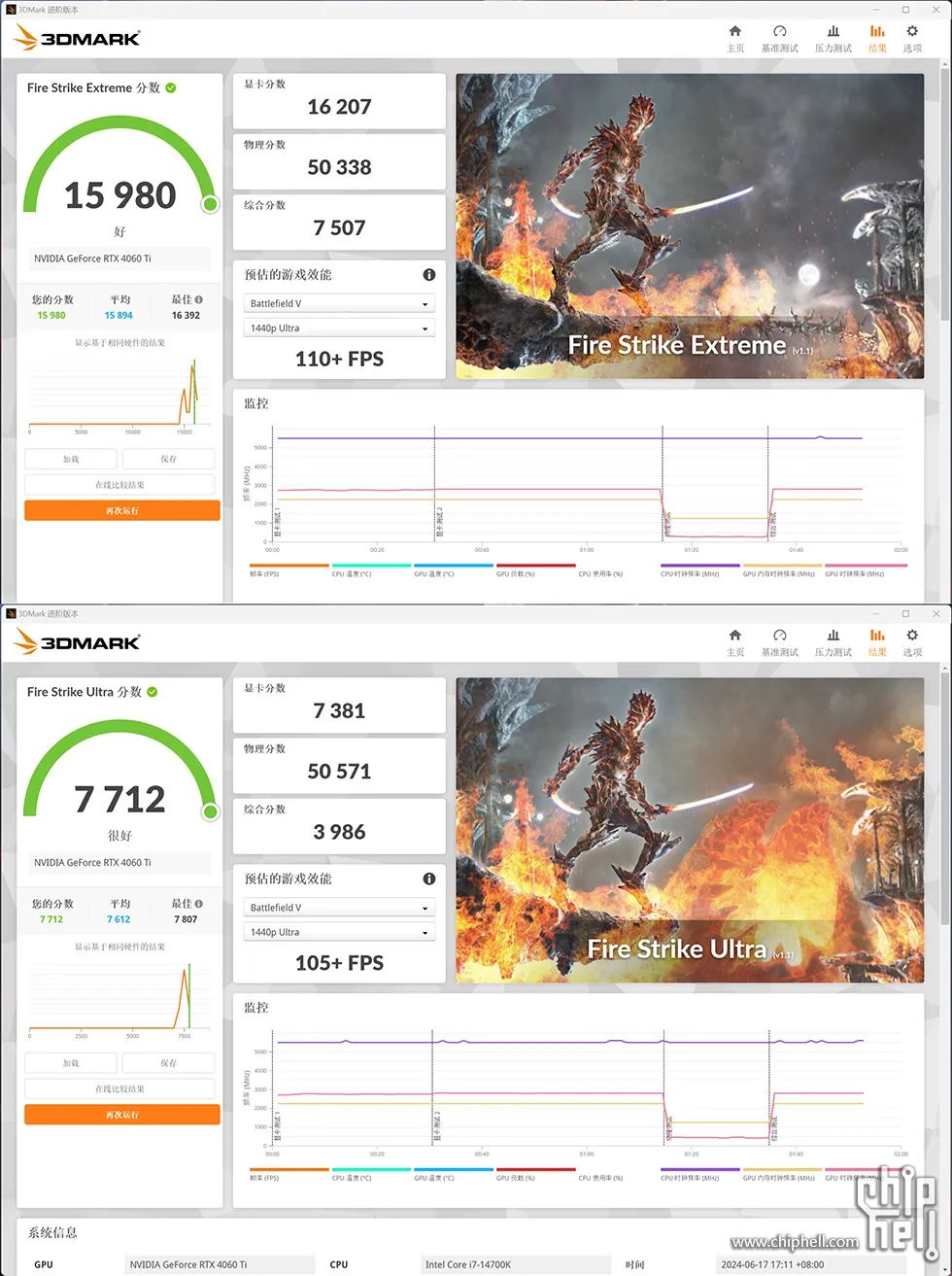Expand Battlefield V dropdown above 105+ FPS

[x=339, y=908]
